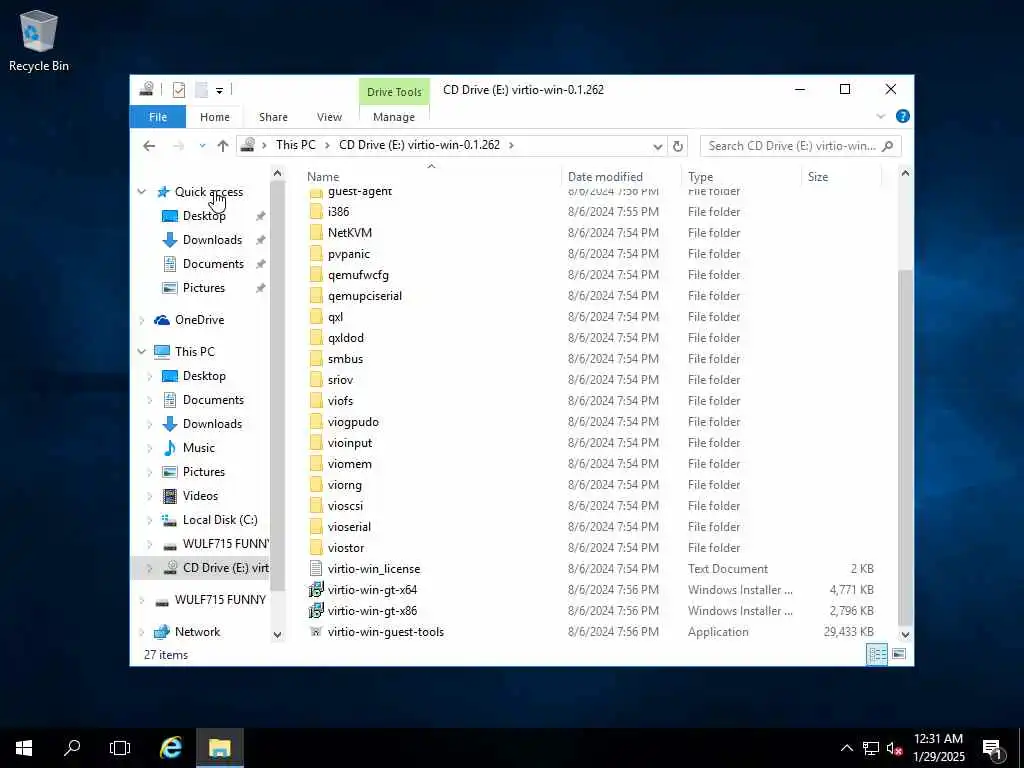This screenshot has height=768, width=1024.
Task: Select the virtio-win_license text document
Action: point(374,569)
